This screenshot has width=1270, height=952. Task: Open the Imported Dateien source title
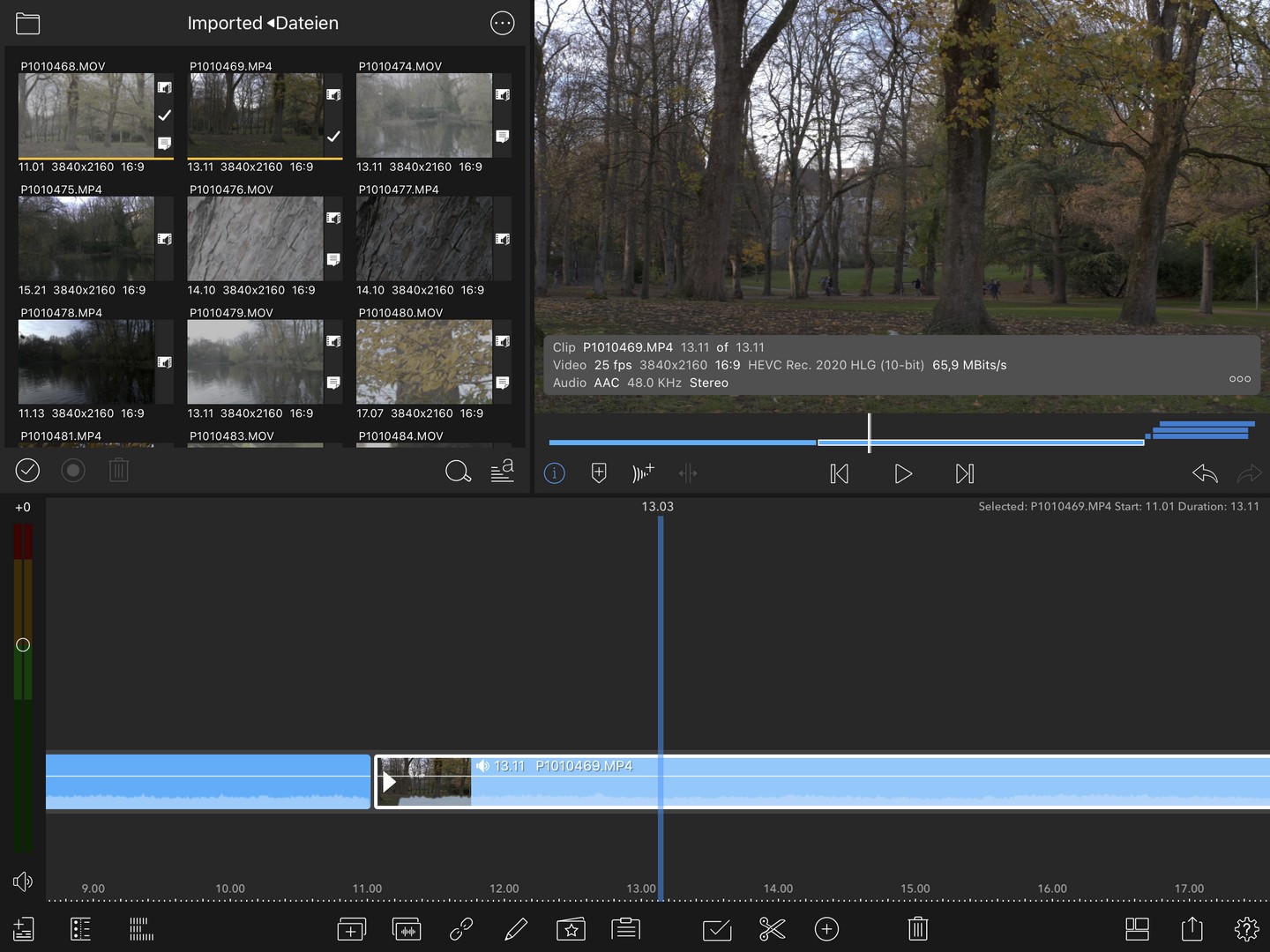tap(263, 23)
